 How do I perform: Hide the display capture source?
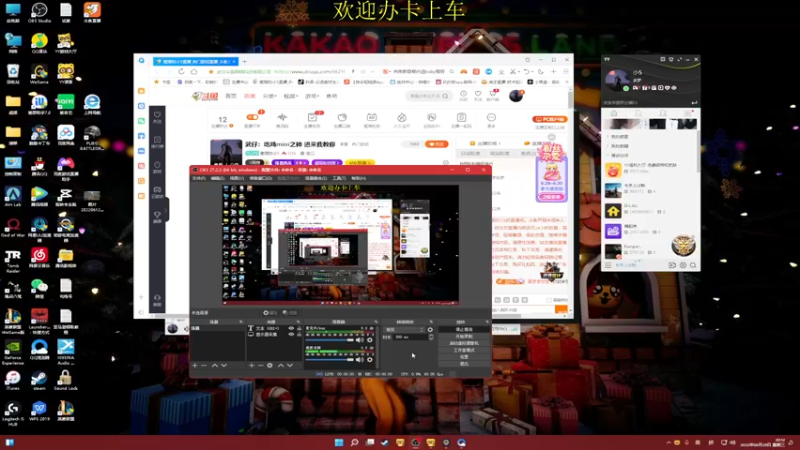click(291, 335)
